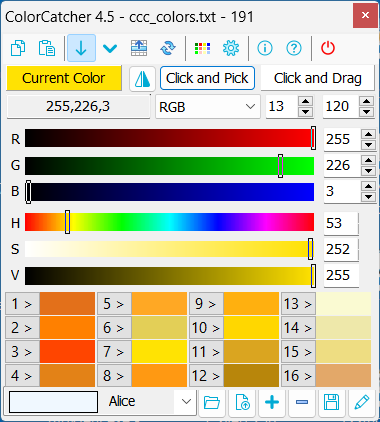The width and height of the screenshot is (380, 422).
Task: Click the file upload document icon
Action: [242, 402]
